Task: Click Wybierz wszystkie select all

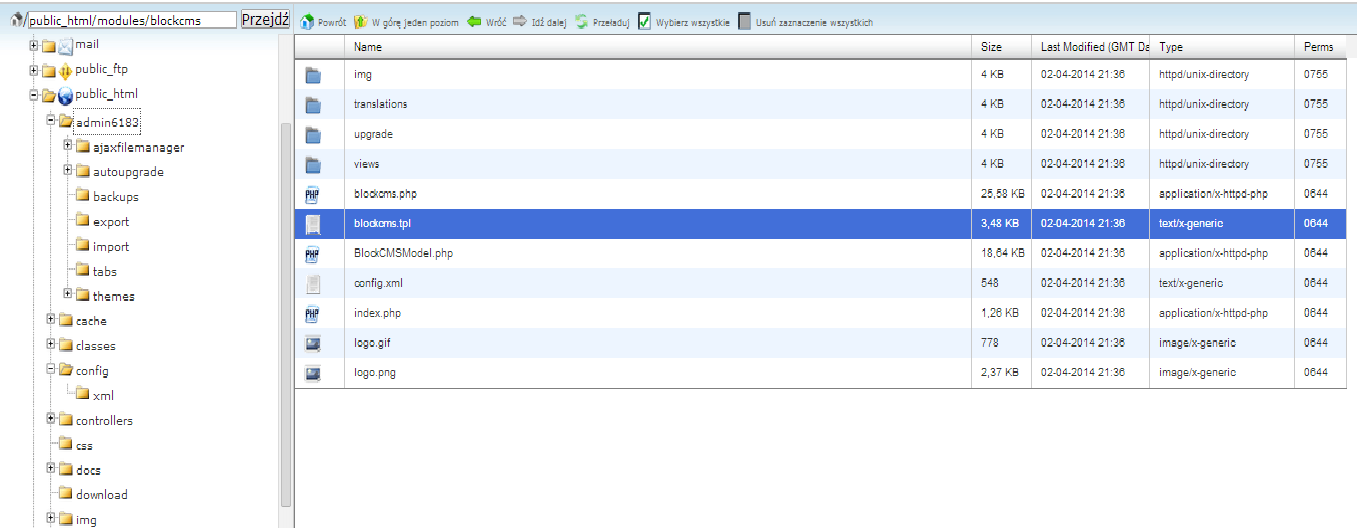Action: pyautogui.click(x=684, y=22)
